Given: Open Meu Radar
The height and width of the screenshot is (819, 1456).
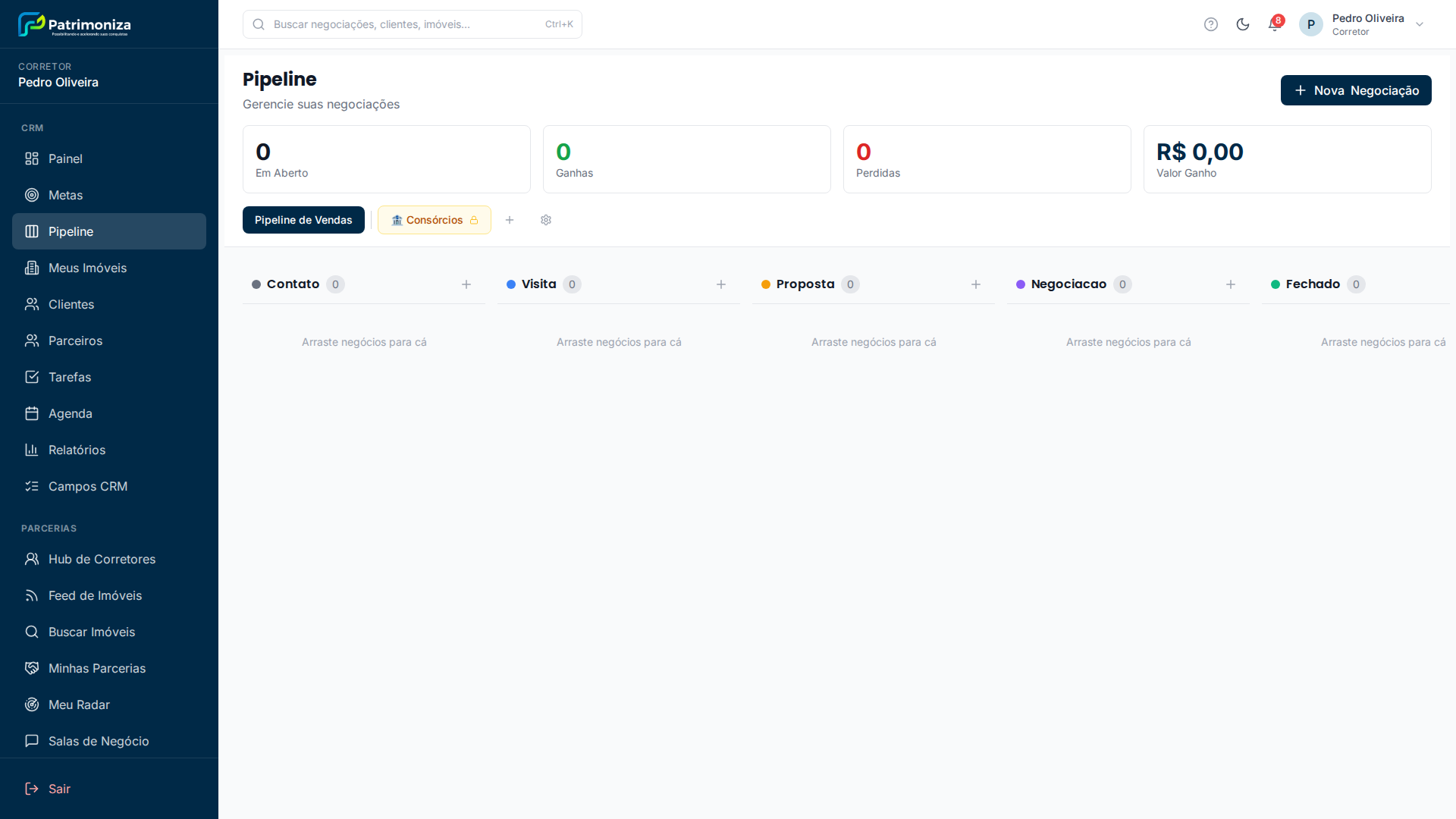Looking at the screenshot, I should [x=79, y=704].
